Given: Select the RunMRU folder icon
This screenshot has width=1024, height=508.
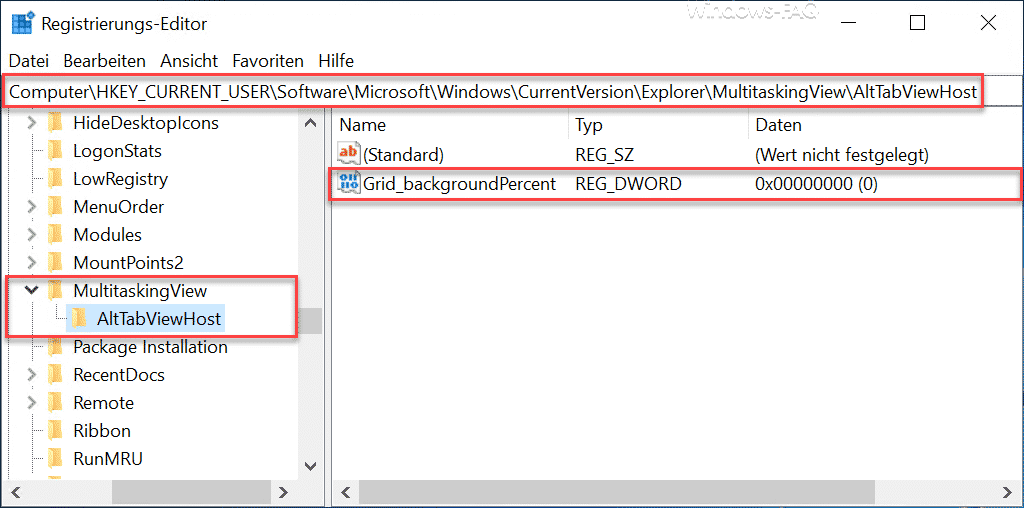Looking at the screenshot, I should click(x=56, y=458).
